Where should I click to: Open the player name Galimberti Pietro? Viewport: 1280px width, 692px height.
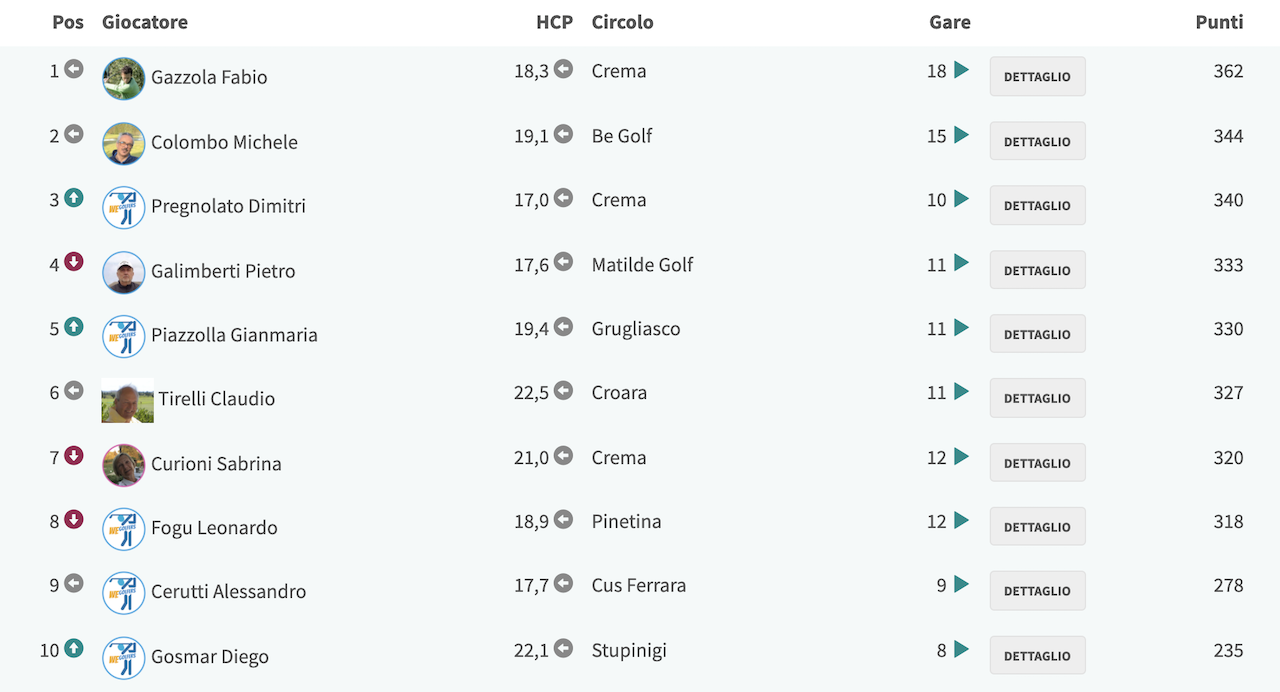[x=223, y=271]
